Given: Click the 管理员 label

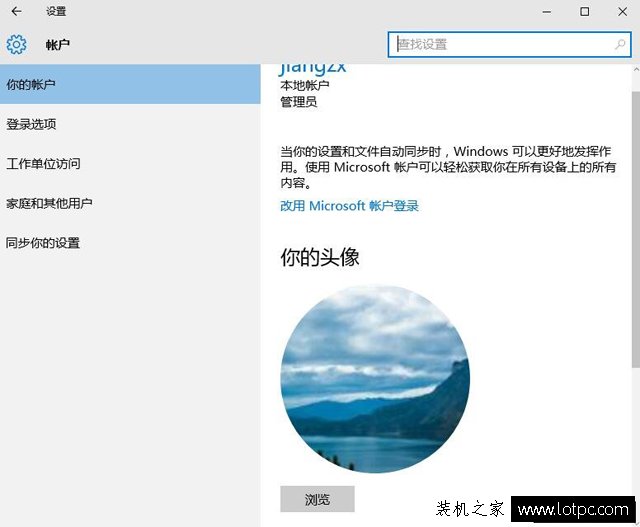Looking at the screenshot, I should pos(298,102).
